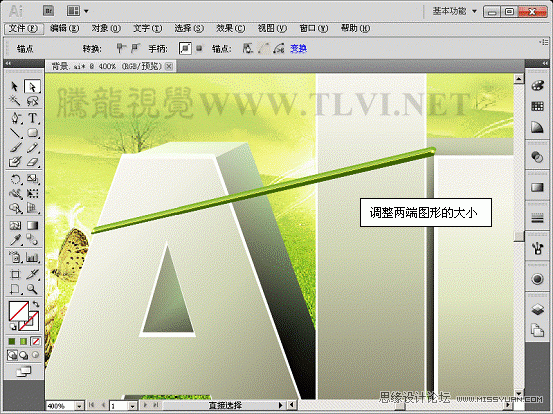553x414 pixels.
Task: Set paint mode to None
Action: point(36,341)
